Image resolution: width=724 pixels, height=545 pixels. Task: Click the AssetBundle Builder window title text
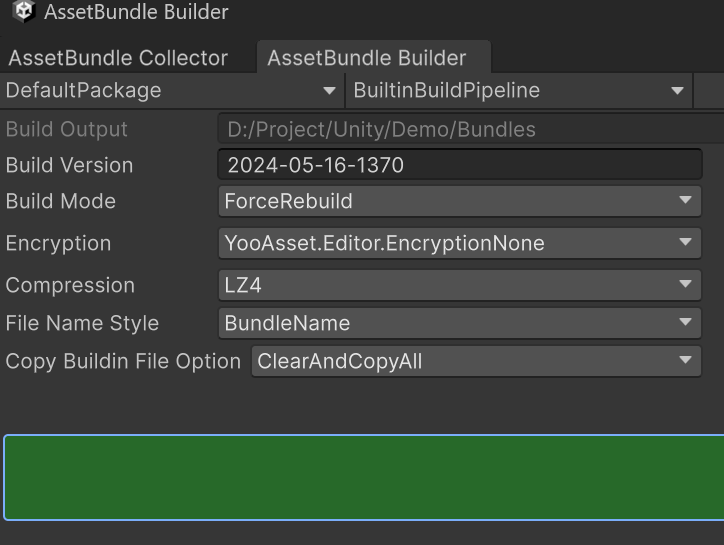coord(136,13)
